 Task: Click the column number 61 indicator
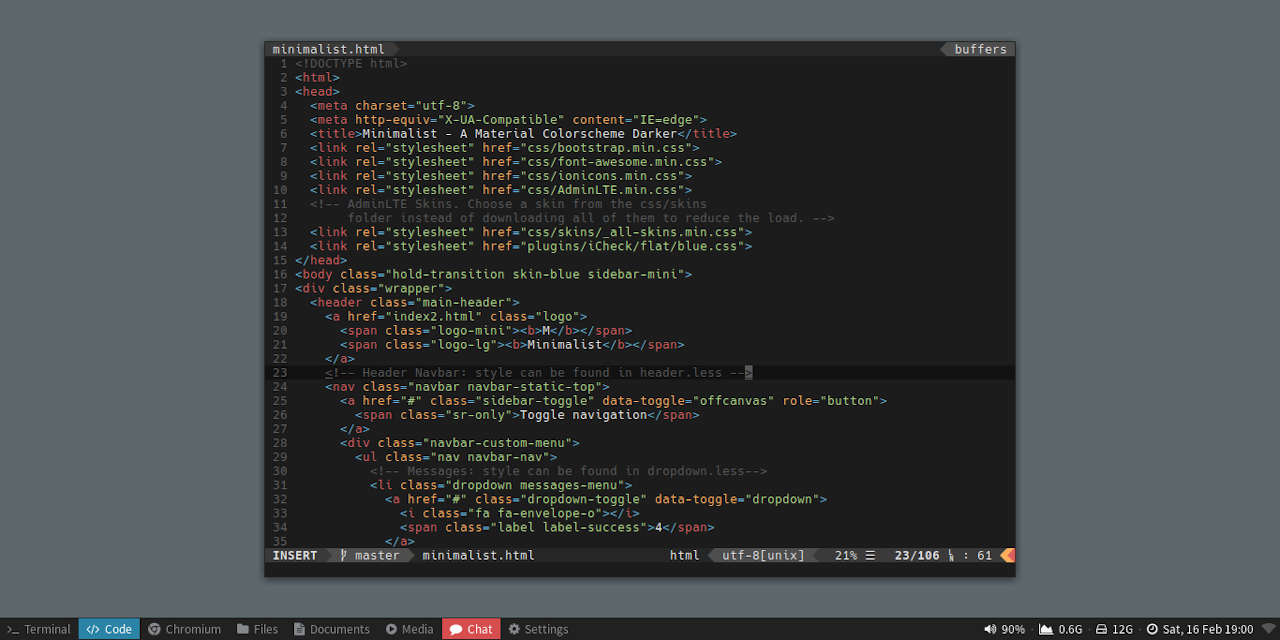point(984,555)
